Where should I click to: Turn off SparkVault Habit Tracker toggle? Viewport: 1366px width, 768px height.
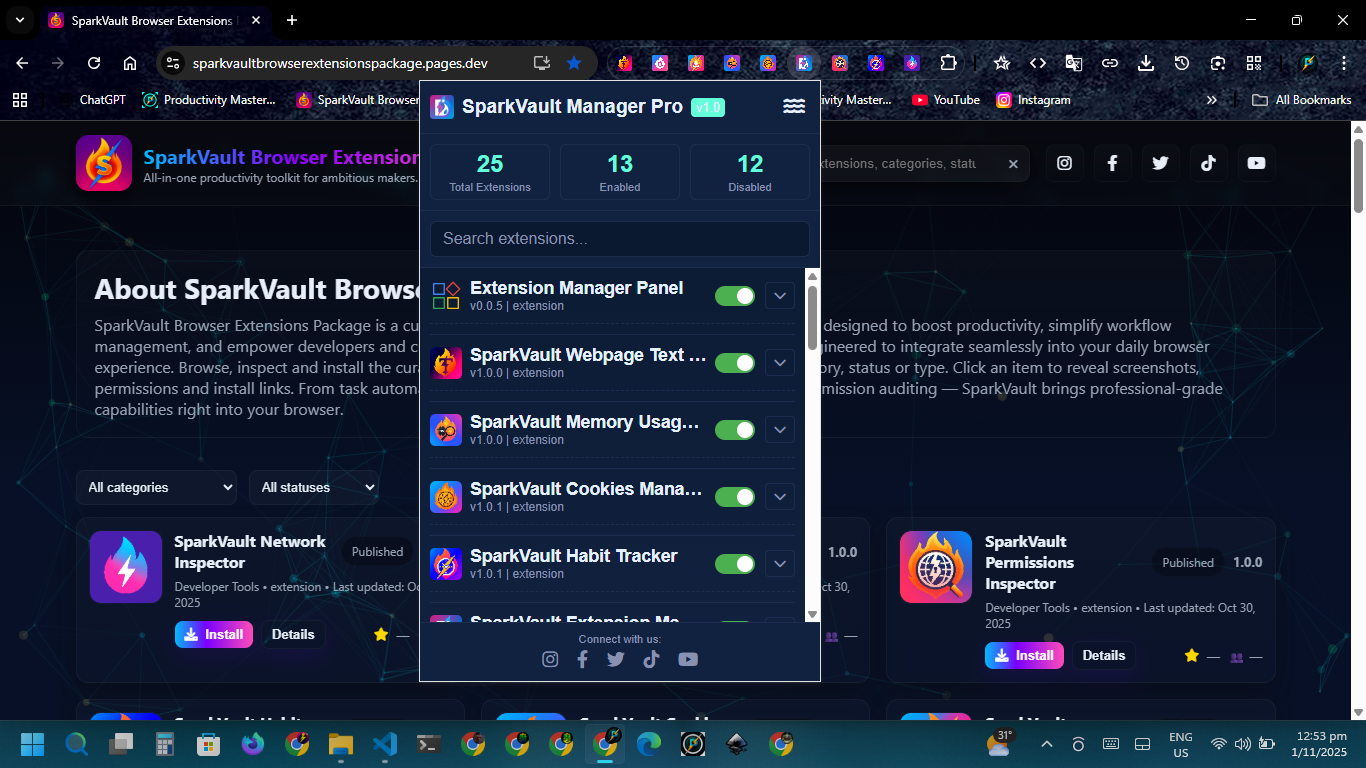point(735,564)
